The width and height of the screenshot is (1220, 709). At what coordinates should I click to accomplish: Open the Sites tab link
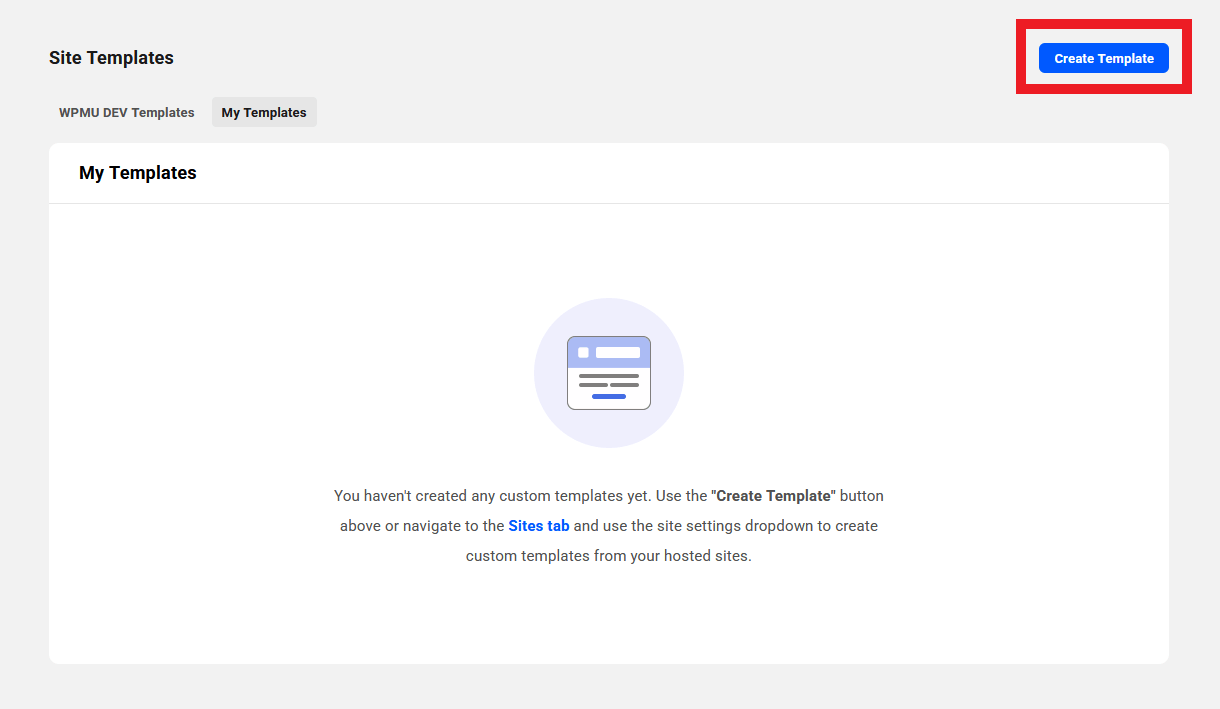click(x=539, y=525)
